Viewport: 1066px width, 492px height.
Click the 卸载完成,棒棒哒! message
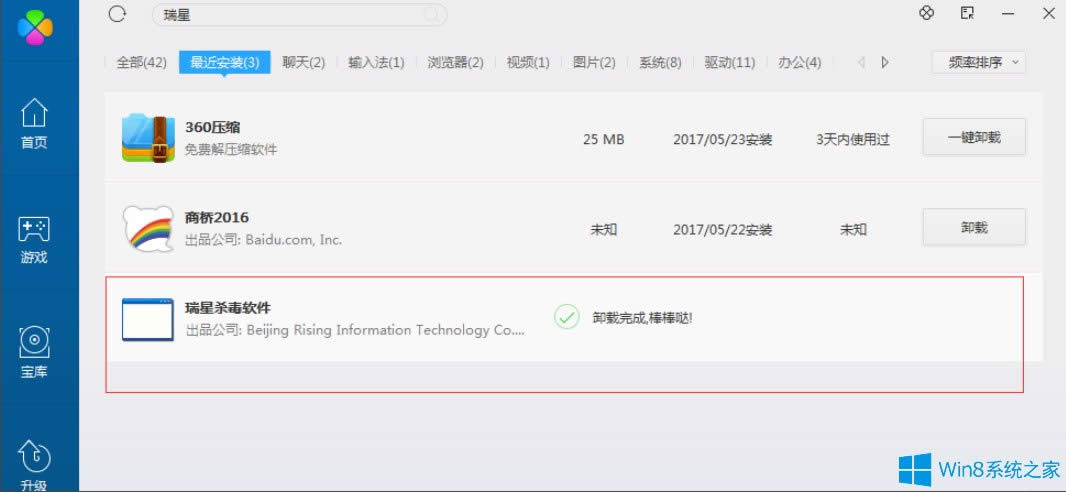click(x=642, y=317)
